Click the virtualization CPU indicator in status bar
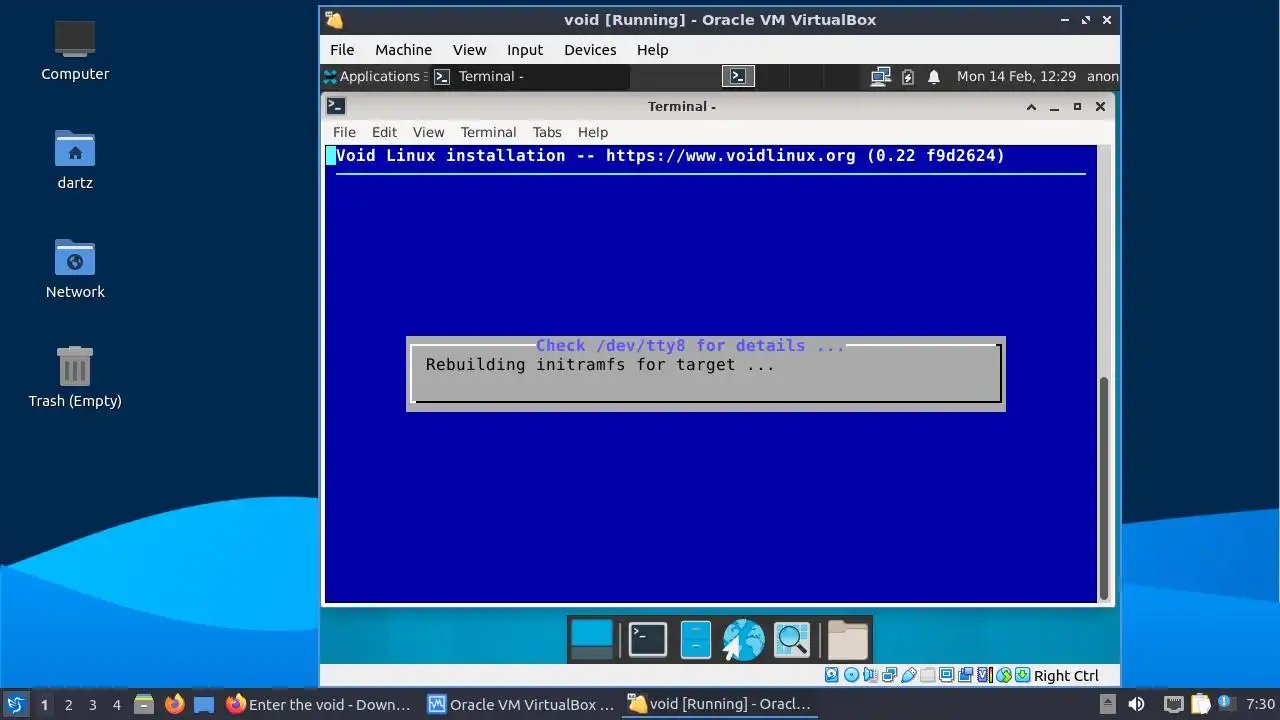 (985, 675)
